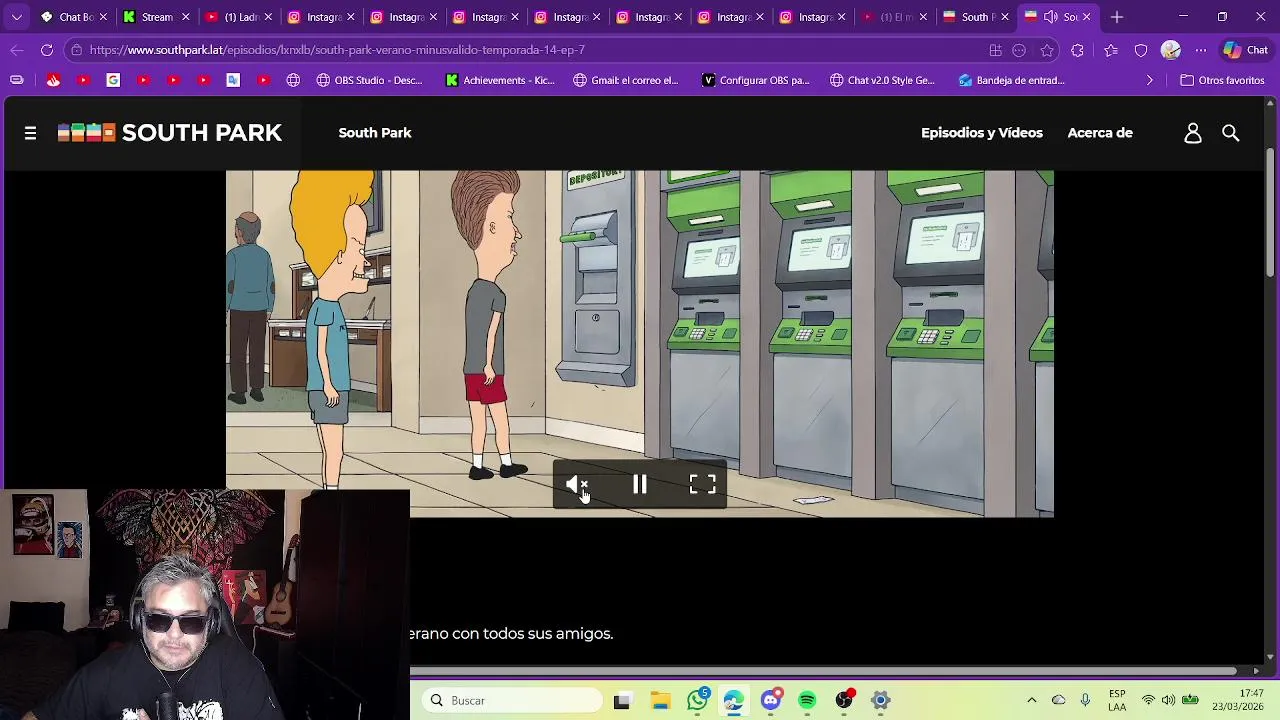Screen dimensions: 1280x720
Task: Open Settings gear from the taskbar
Action: pos(880,701)
